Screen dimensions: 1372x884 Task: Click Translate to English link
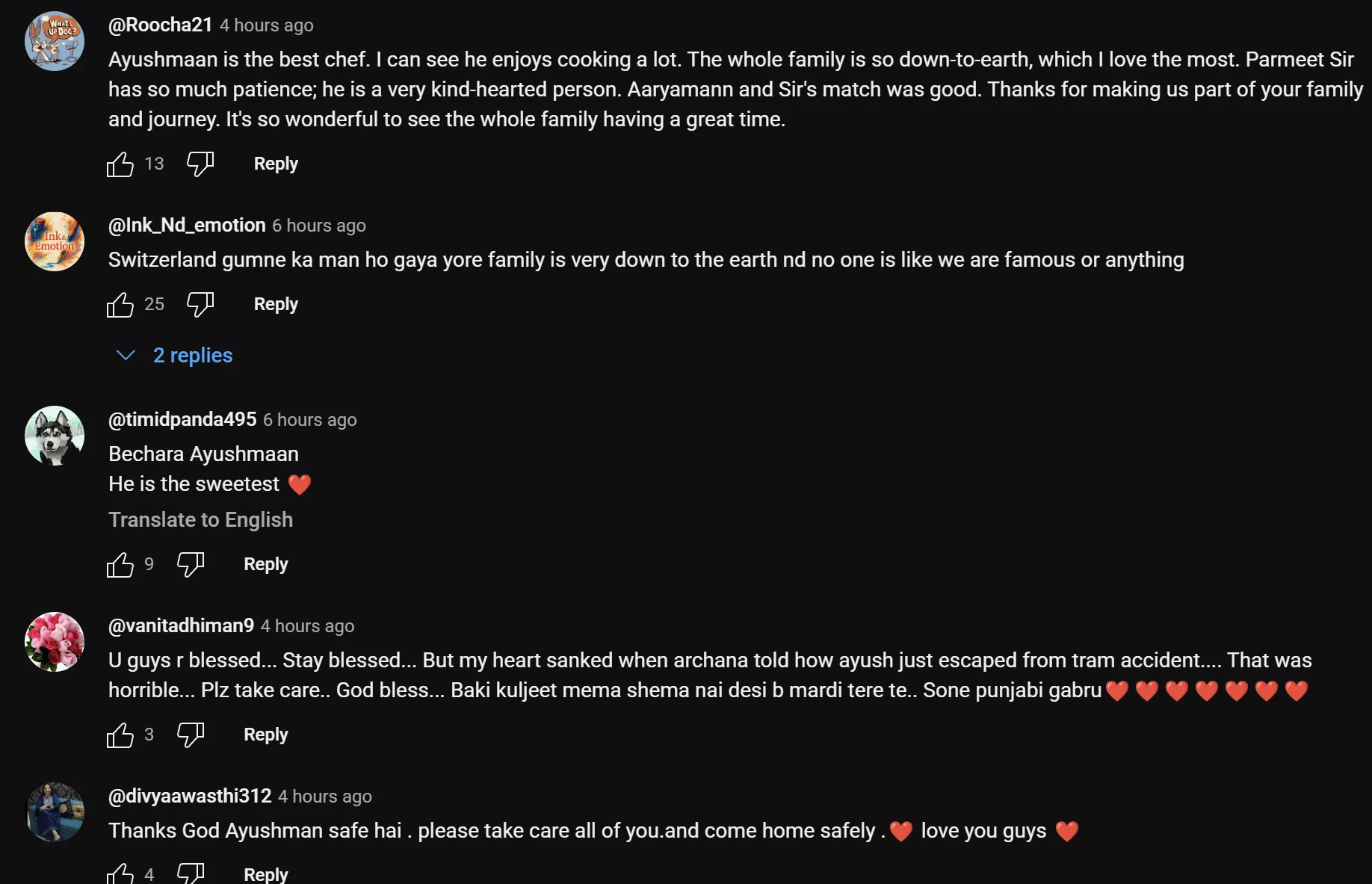pos(200,520)
